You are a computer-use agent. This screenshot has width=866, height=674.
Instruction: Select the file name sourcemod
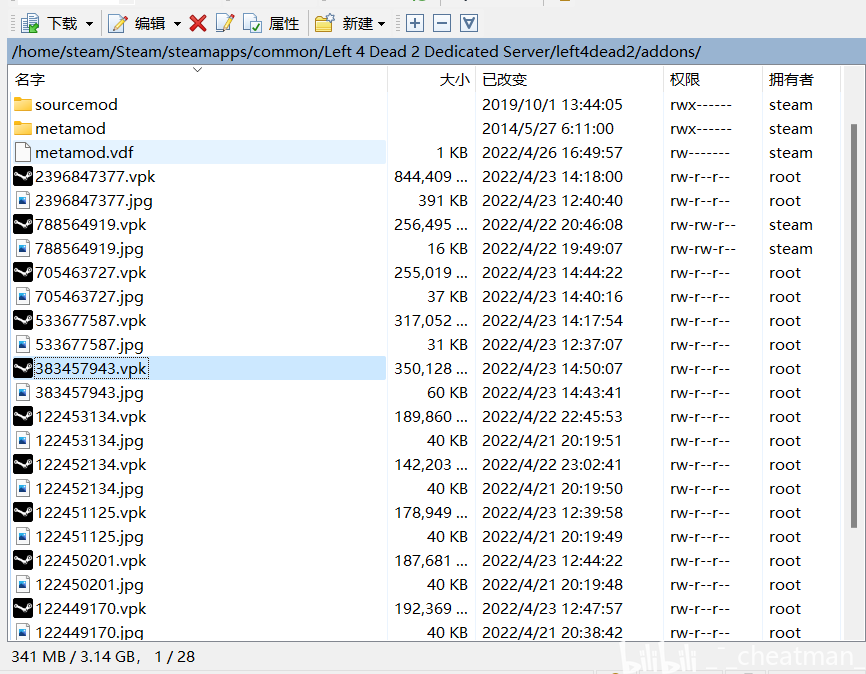click(x=76, y=104)
